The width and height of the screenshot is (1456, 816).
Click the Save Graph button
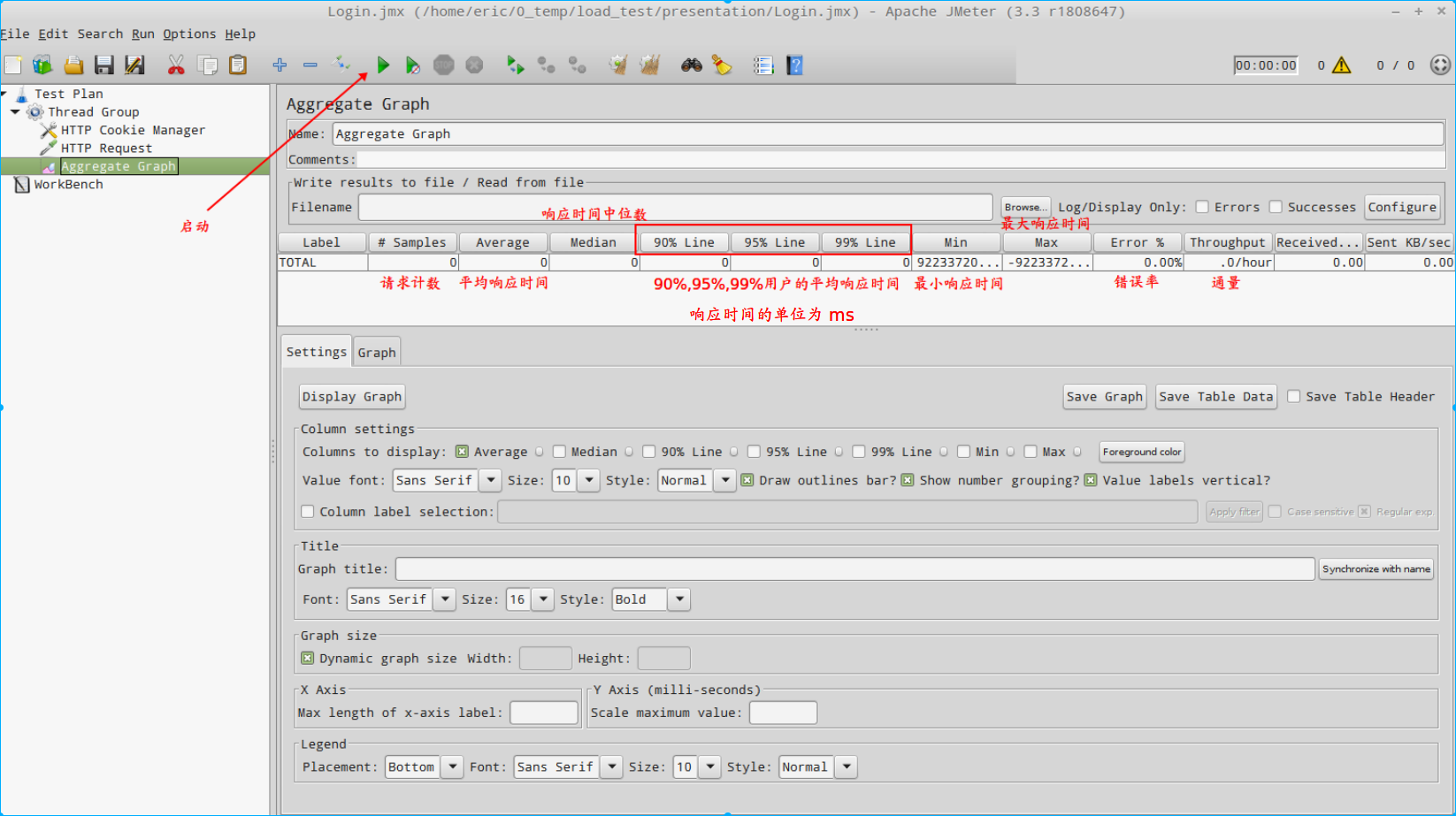tap(1105, 396)
